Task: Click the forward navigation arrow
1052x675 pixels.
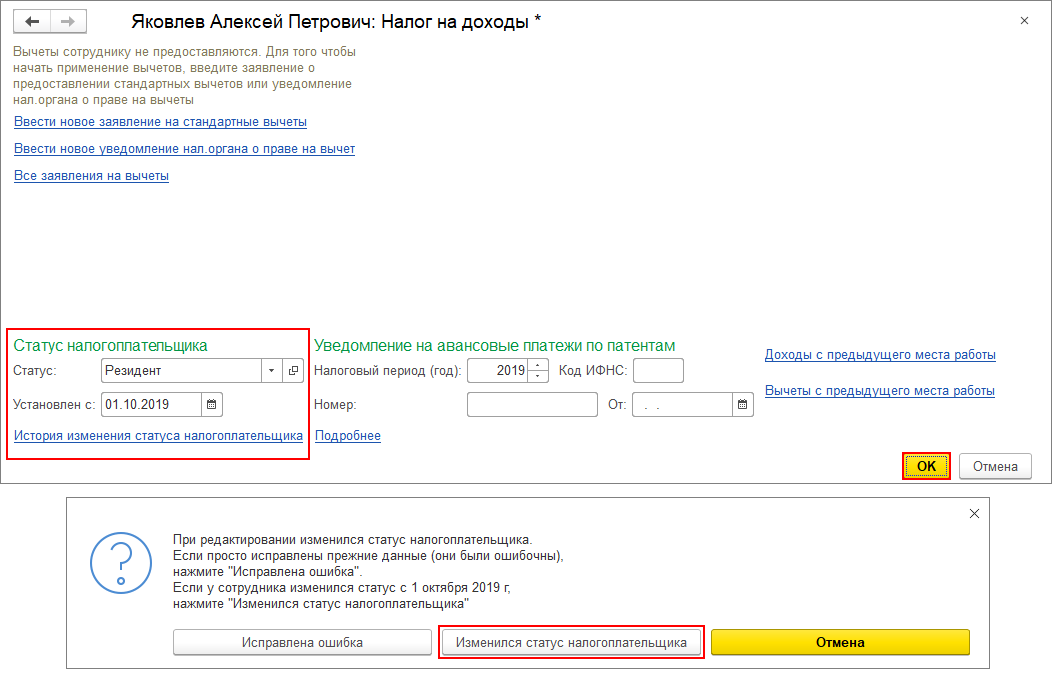Action: pos(67,21)
